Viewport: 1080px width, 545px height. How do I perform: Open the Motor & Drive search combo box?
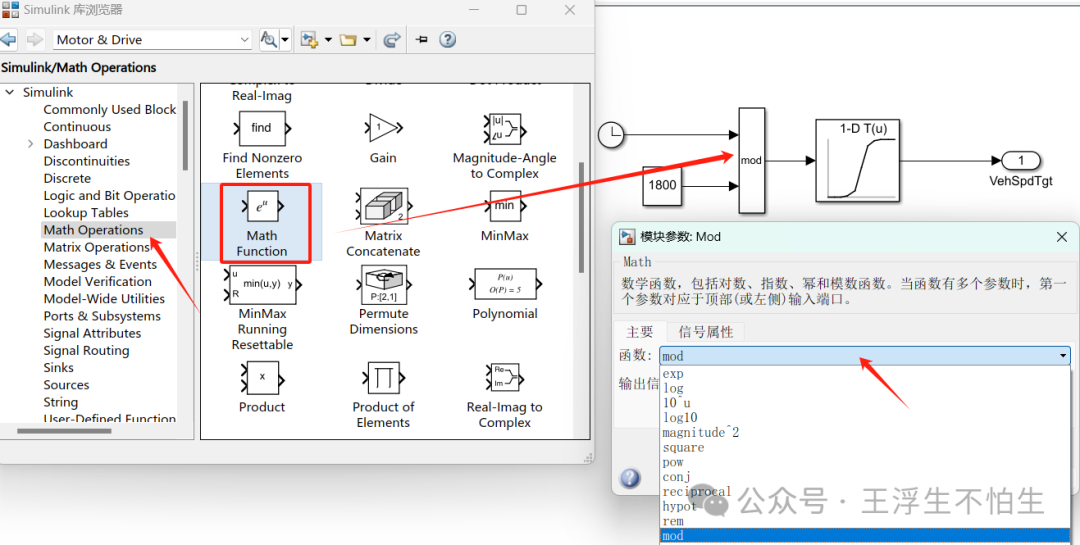(x=153, y=40)
